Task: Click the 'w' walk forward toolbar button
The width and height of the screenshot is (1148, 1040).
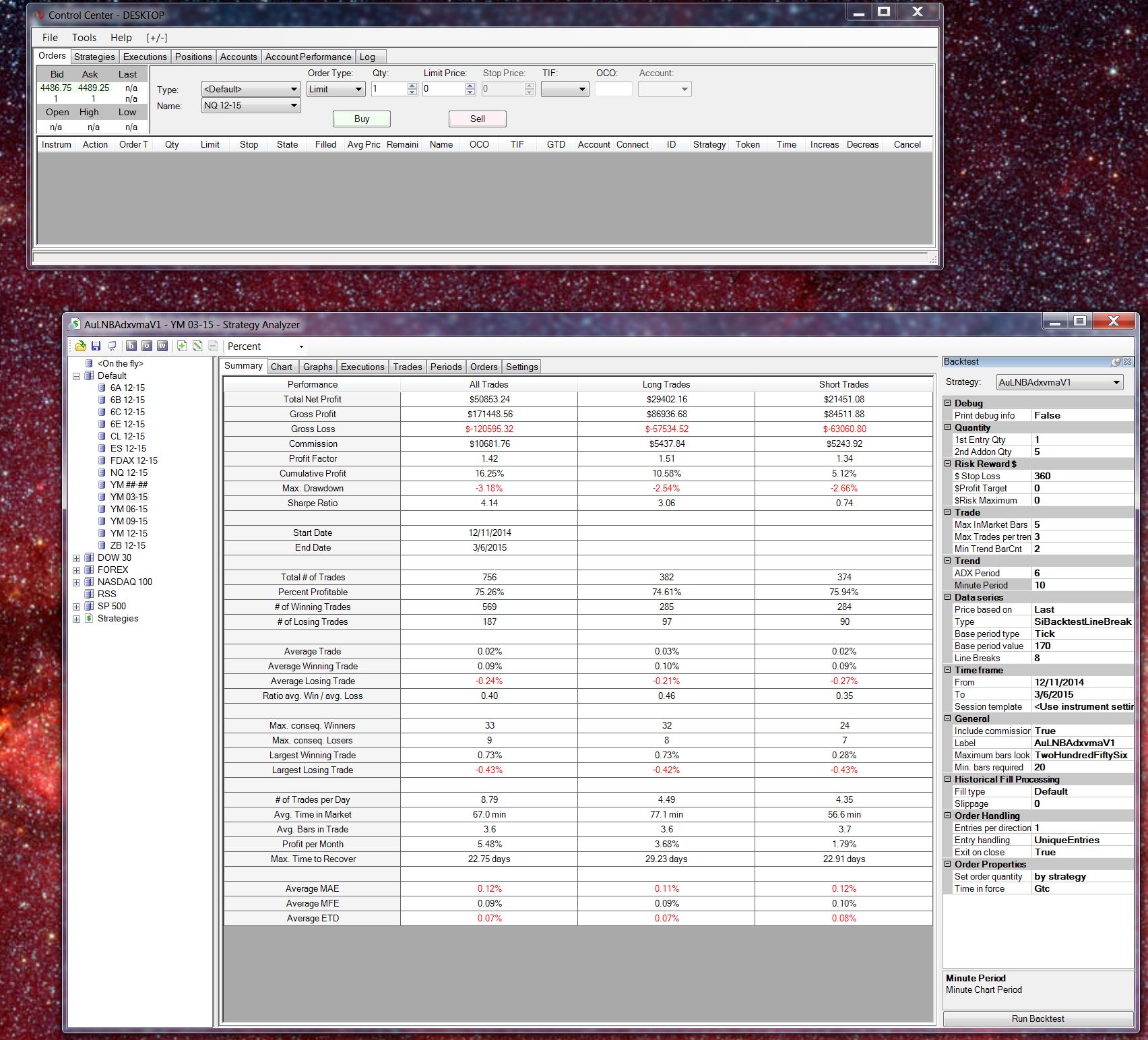Action: [x=162, y=346]
